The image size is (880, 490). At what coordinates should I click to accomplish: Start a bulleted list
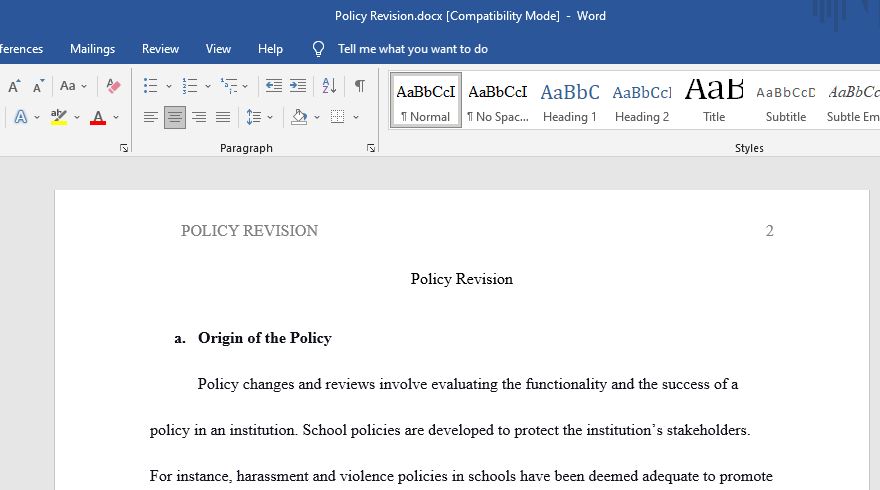[150, 86]
